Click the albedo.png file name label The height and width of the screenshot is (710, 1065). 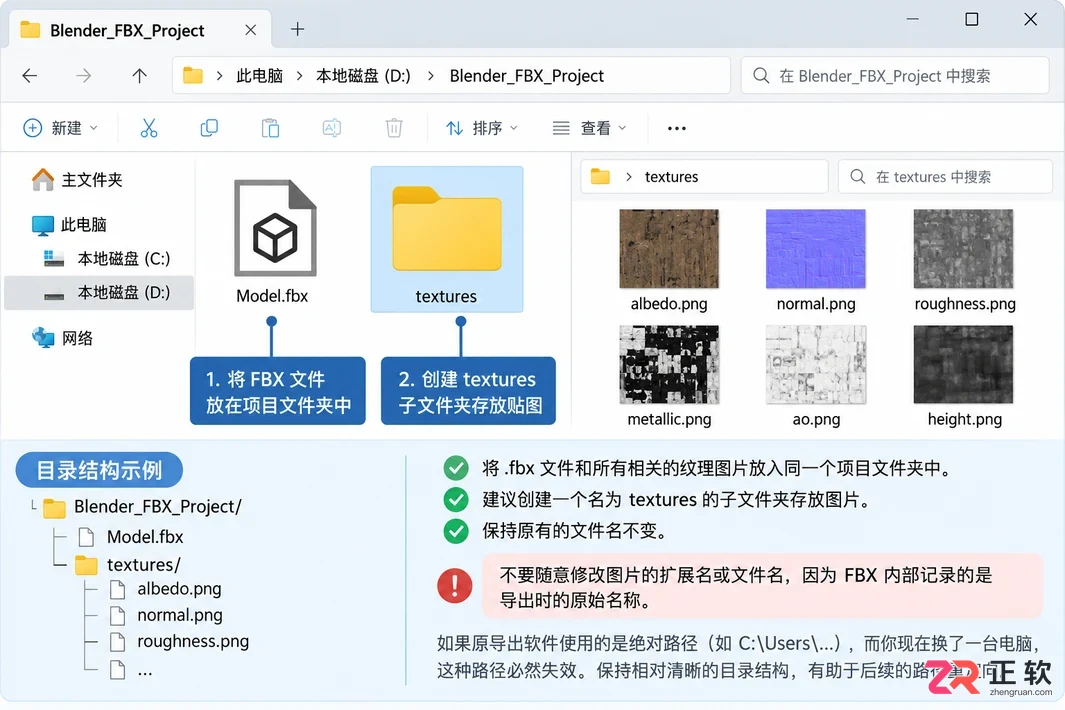point(669,304)
